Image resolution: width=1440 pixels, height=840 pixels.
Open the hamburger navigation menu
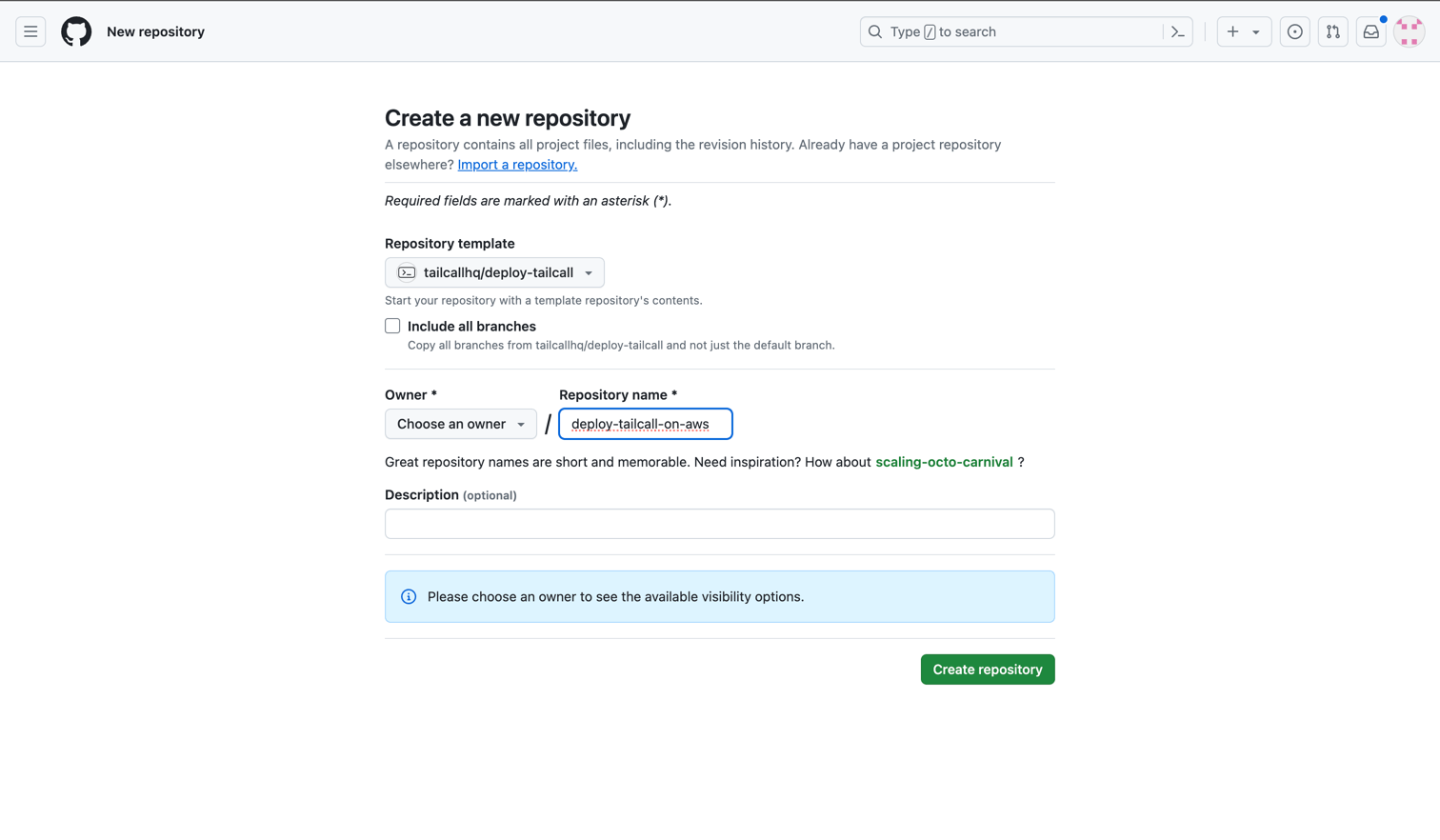pos(30,30)
